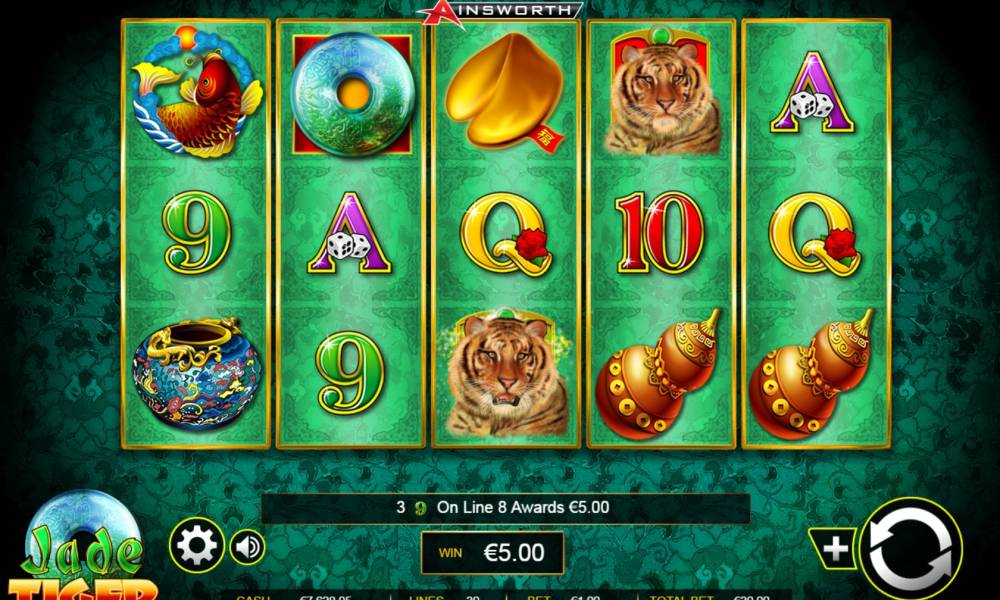
Task: Open the settings gear menu
Action: tap(196, 546)
